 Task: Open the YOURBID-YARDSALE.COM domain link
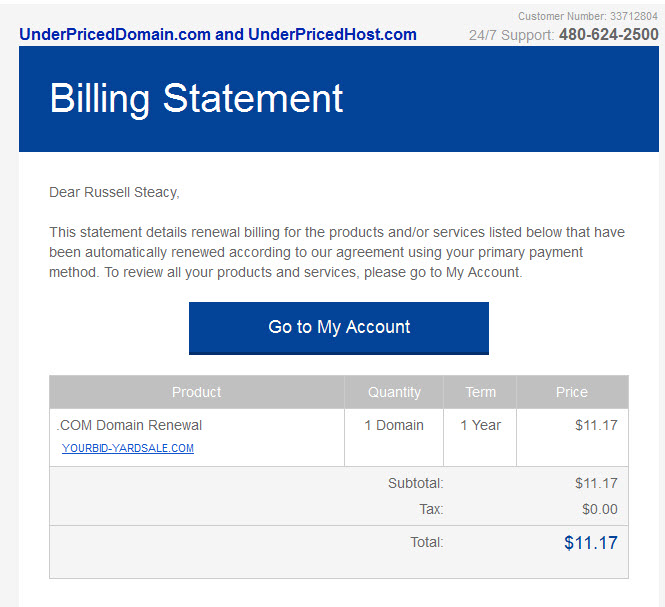128,448
